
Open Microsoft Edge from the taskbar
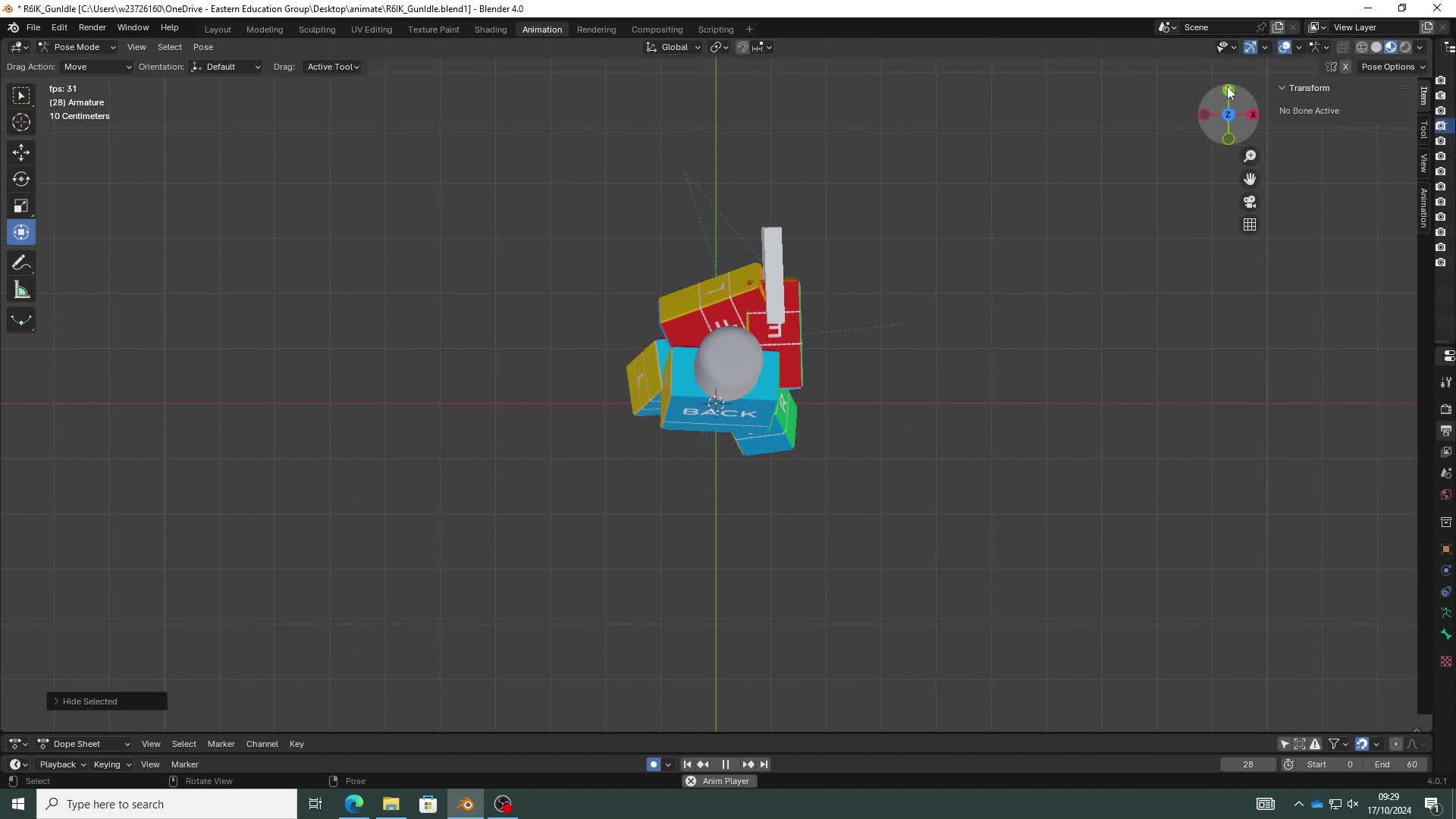353,804
